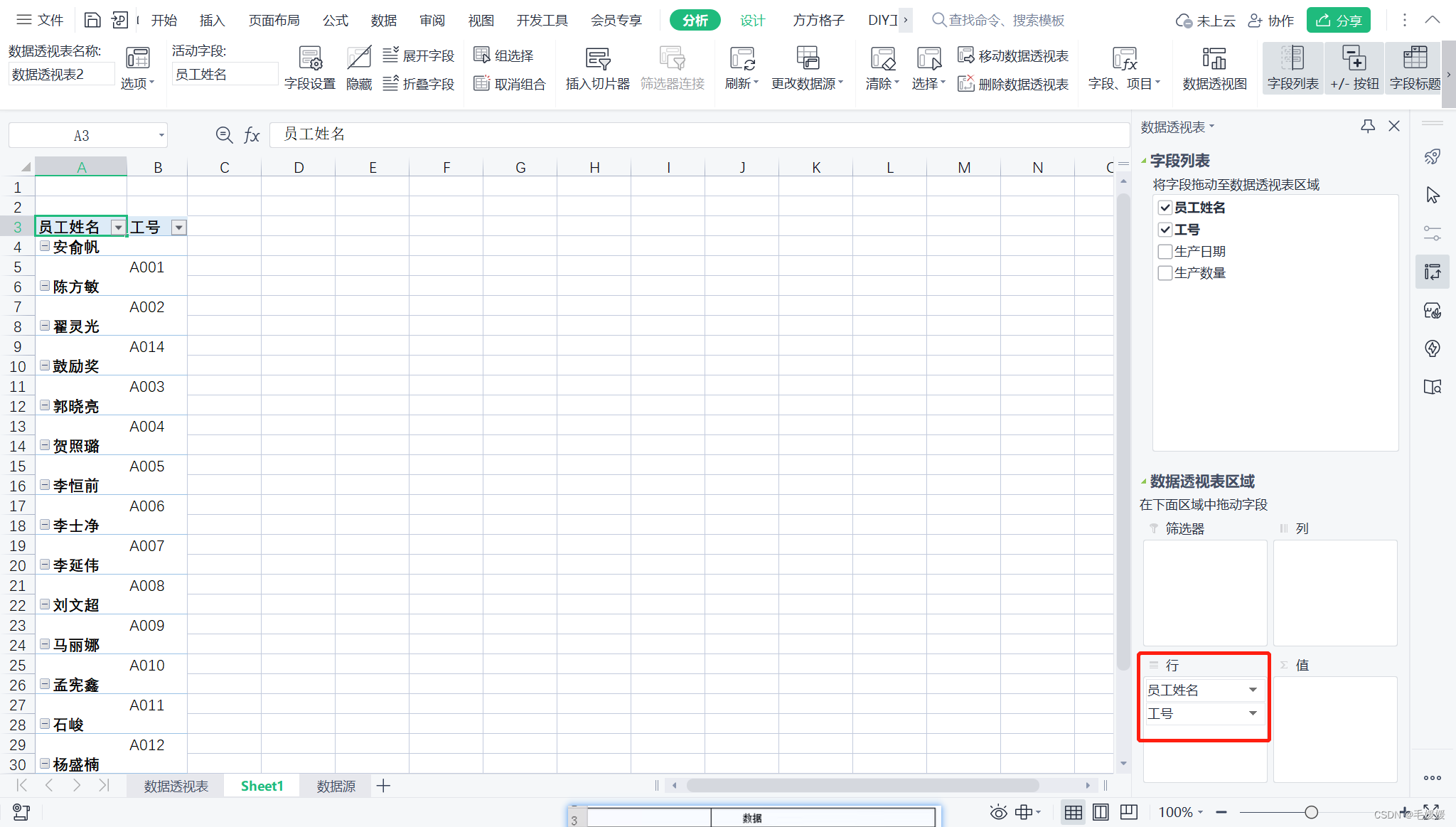Add a new sheet with plus button

coord(383,786)
